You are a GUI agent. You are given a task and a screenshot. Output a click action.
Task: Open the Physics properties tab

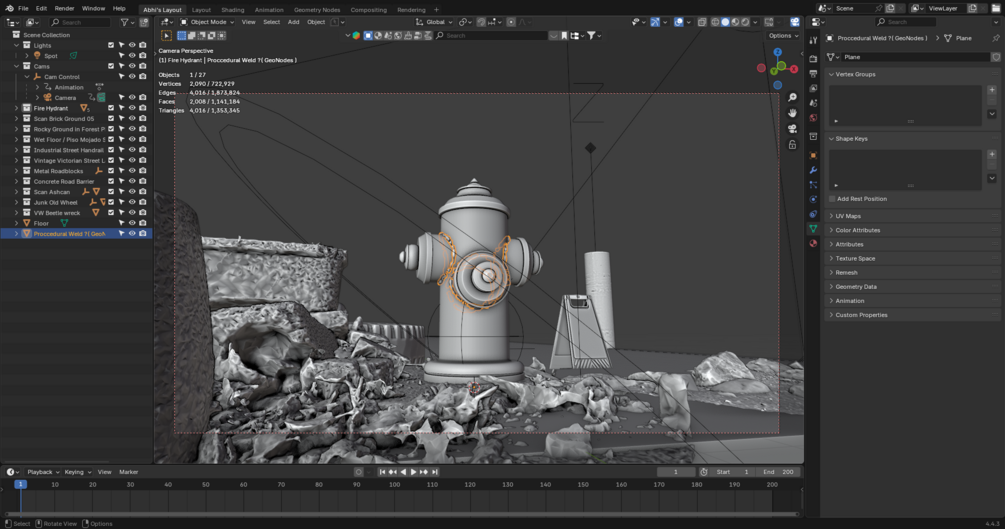(813, 199)
